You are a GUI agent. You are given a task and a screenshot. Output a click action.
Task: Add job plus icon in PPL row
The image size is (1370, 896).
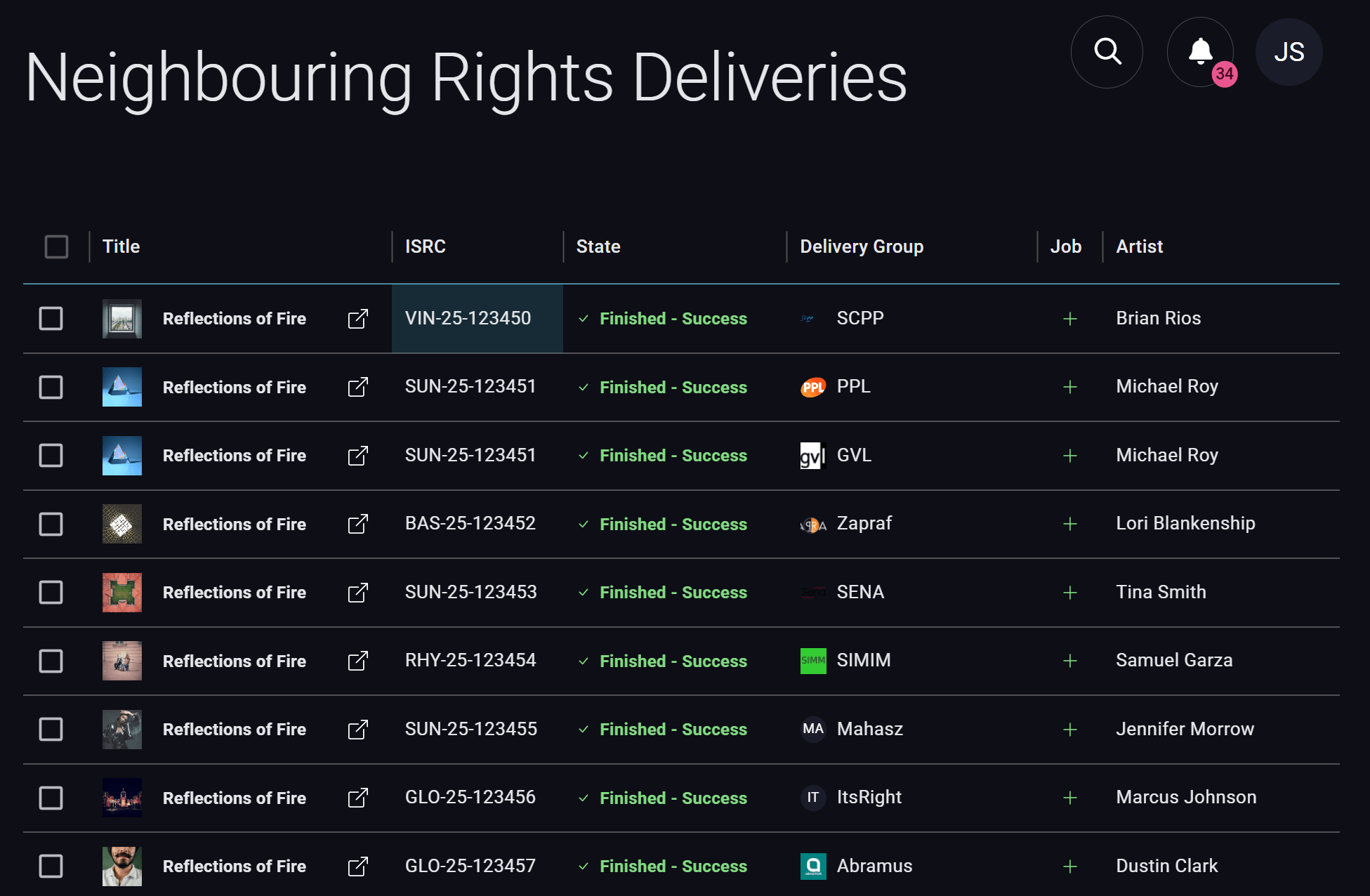click(x=1070, y=387)
